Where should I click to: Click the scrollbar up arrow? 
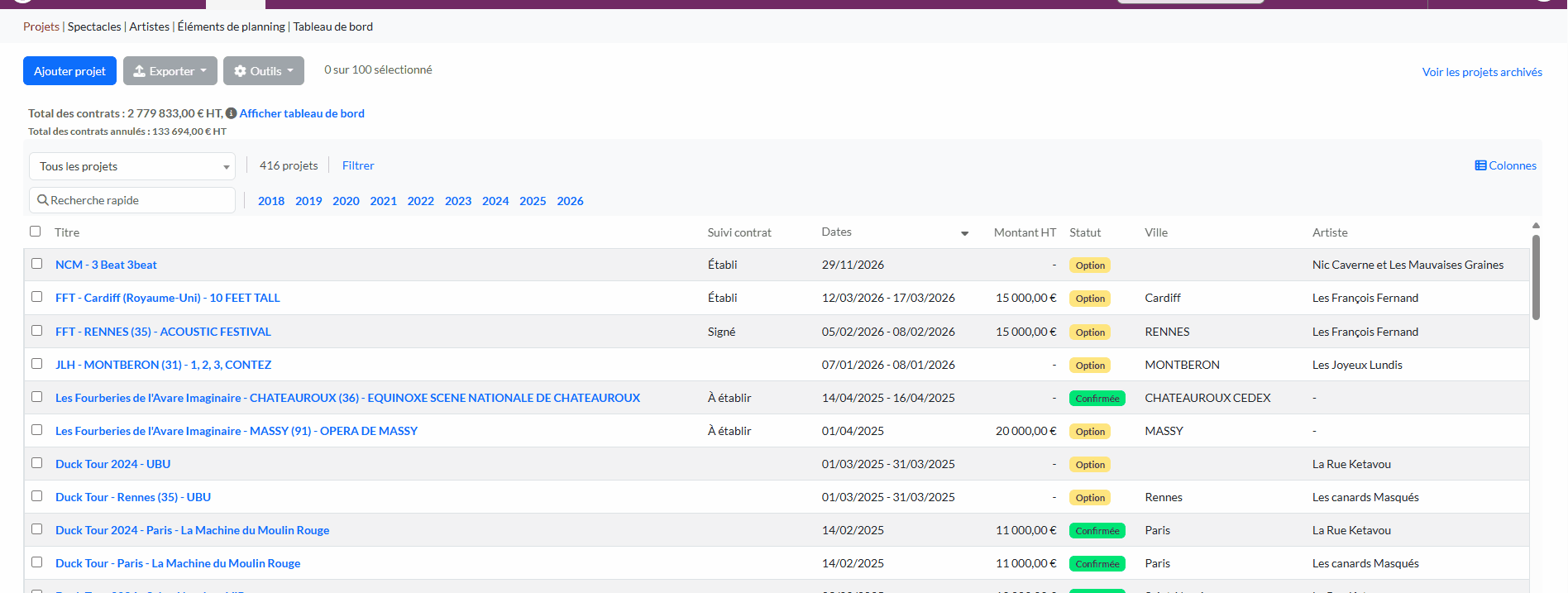coord(1536,226)
